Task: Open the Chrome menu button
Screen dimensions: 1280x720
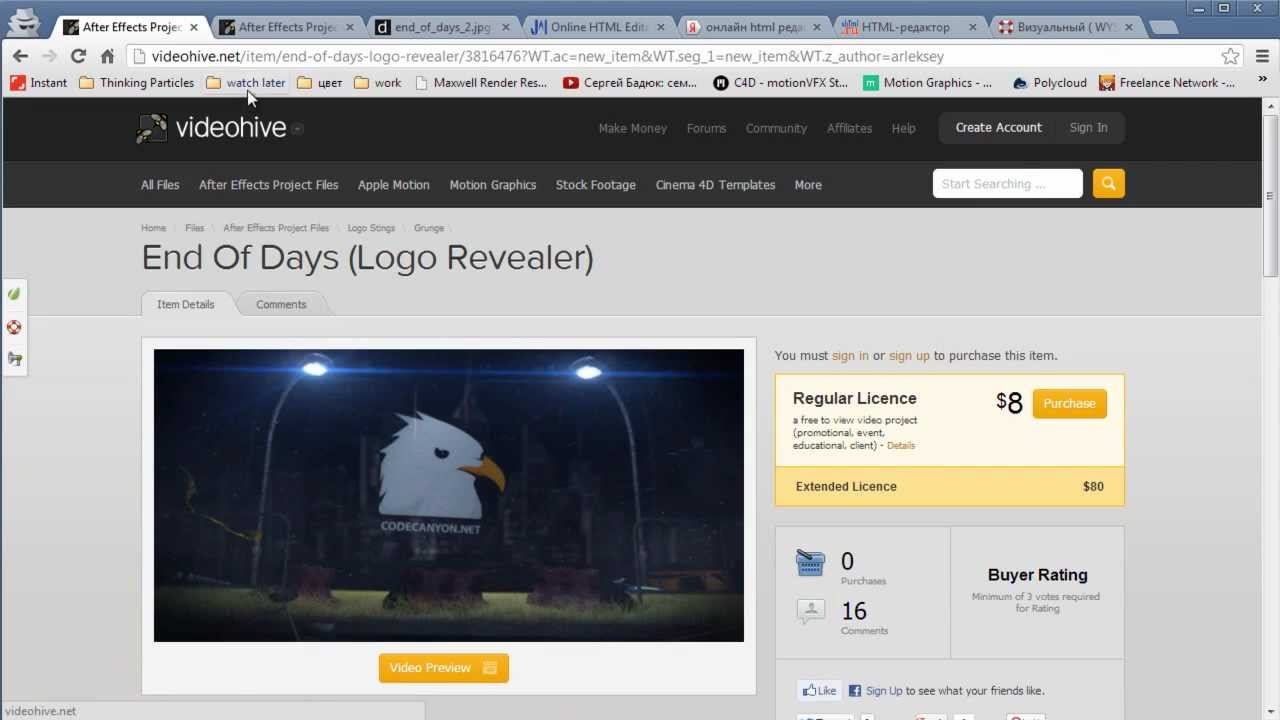Action: click(1262, 56)
